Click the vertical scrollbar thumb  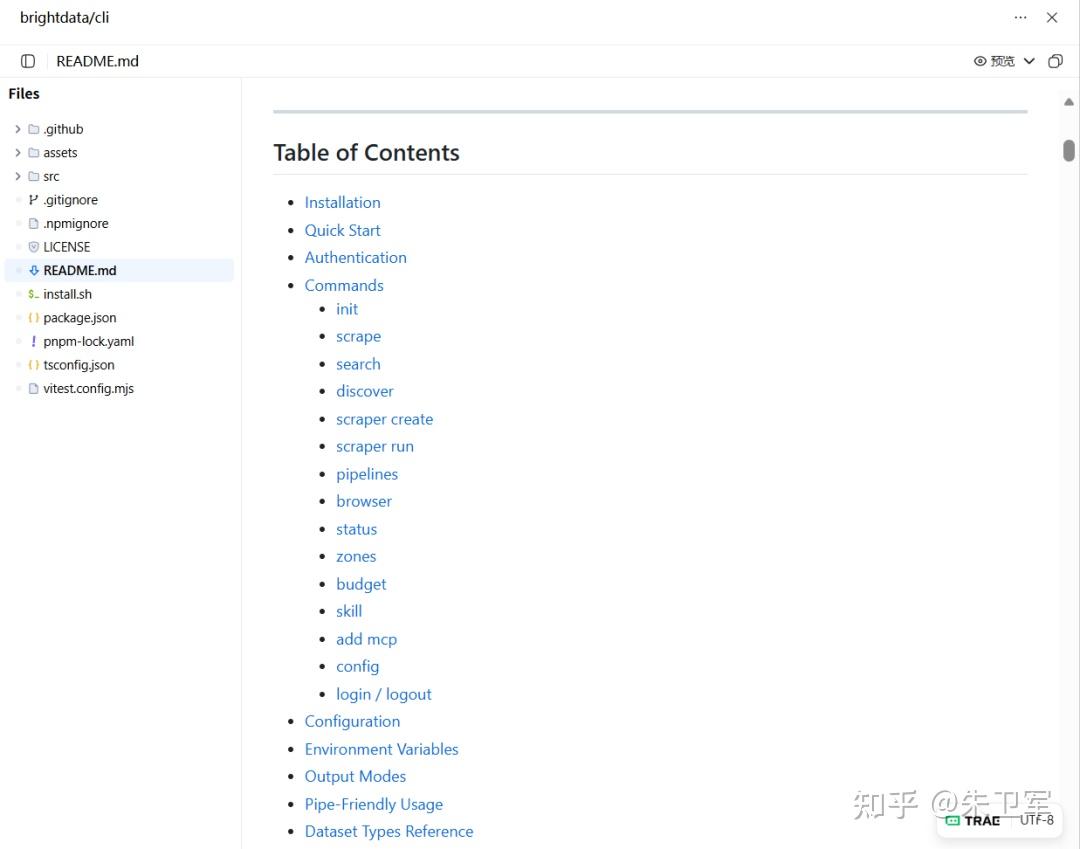pyautogui.click(x=1068, y=150)
